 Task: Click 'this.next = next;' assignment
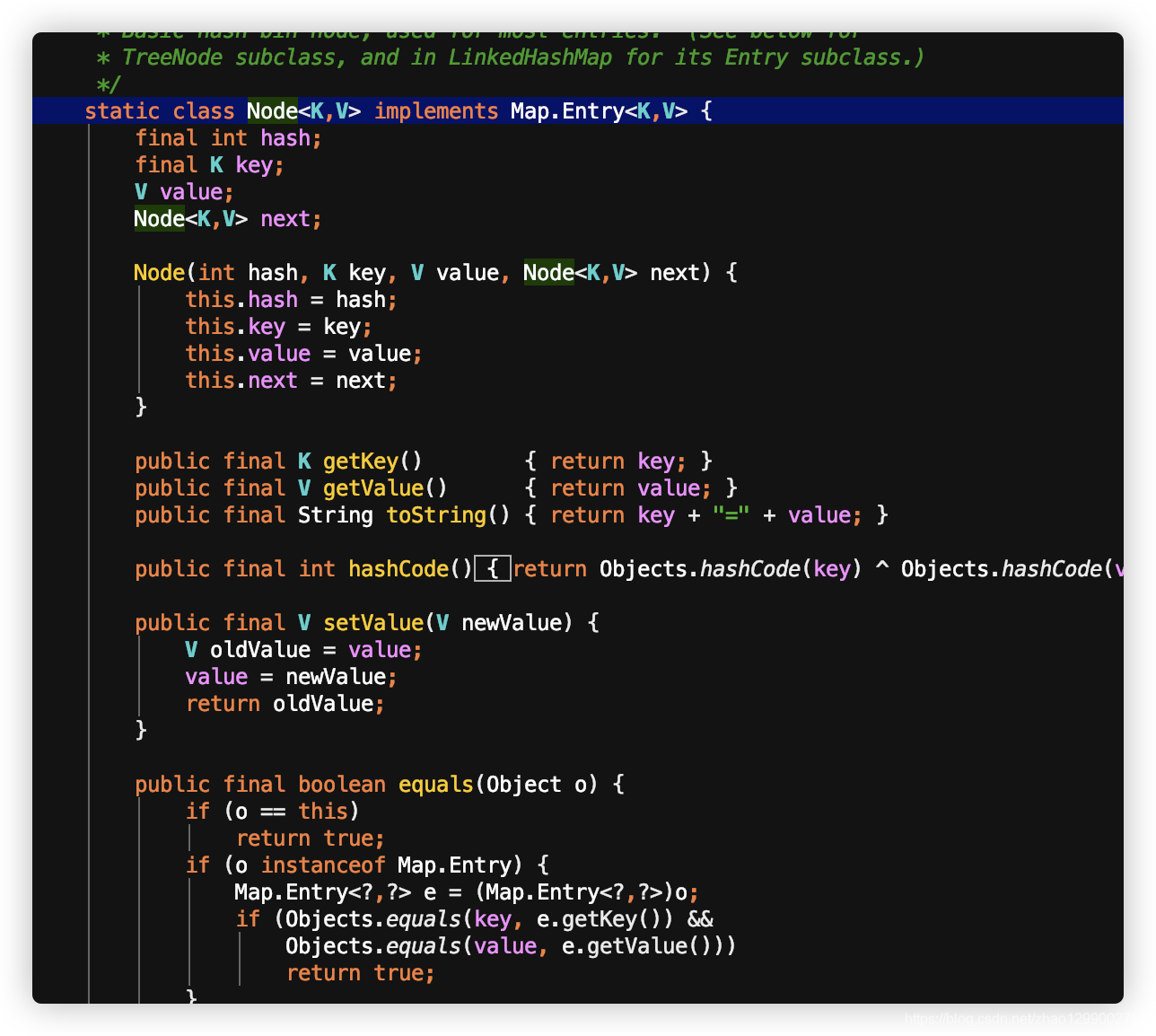pyautogui.click(x=291, y=380)
